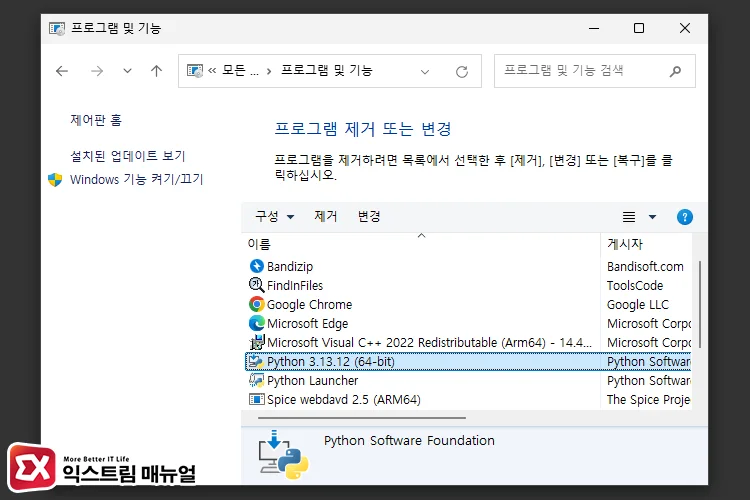This screenshot has height=500, width=750.
Task: Open the 제어판 홈 link
Action: click(x=96, y=120)
